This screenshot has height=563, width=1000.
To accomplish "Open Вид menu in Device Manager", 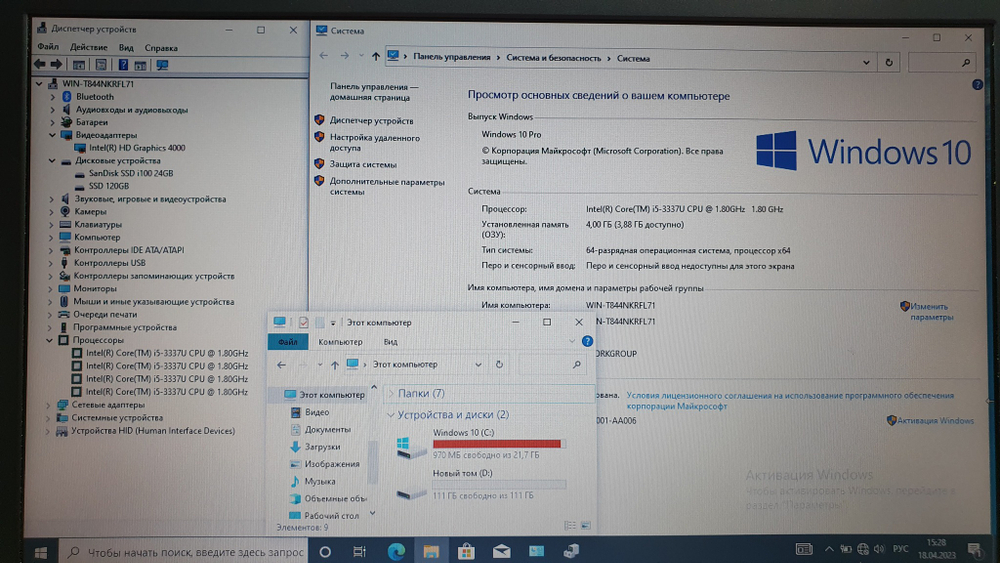I will coord(126,48).
